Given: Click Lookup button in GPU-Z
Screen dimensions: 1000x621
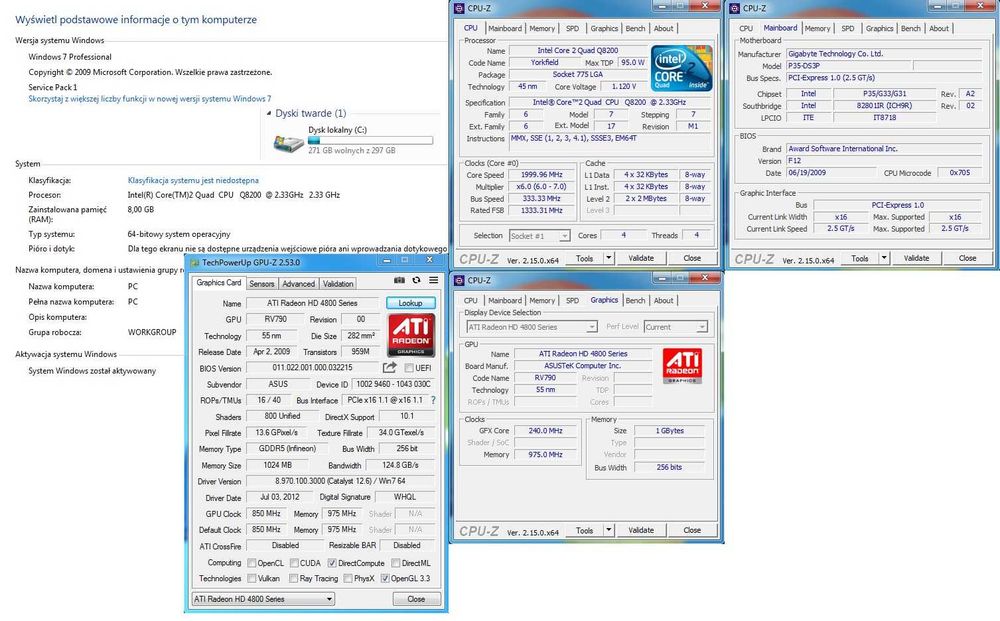Looking at the screenshot, I should click(411, 303).
